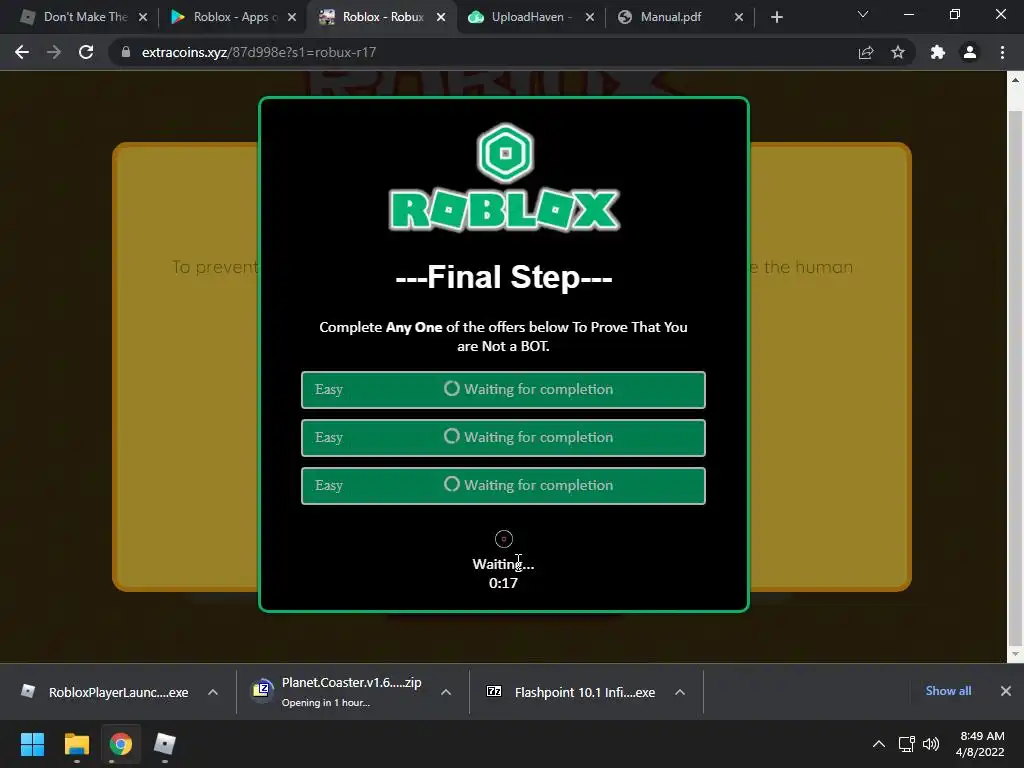
Task: Click the first Easy offer button
Action: (x=503, y=390)
